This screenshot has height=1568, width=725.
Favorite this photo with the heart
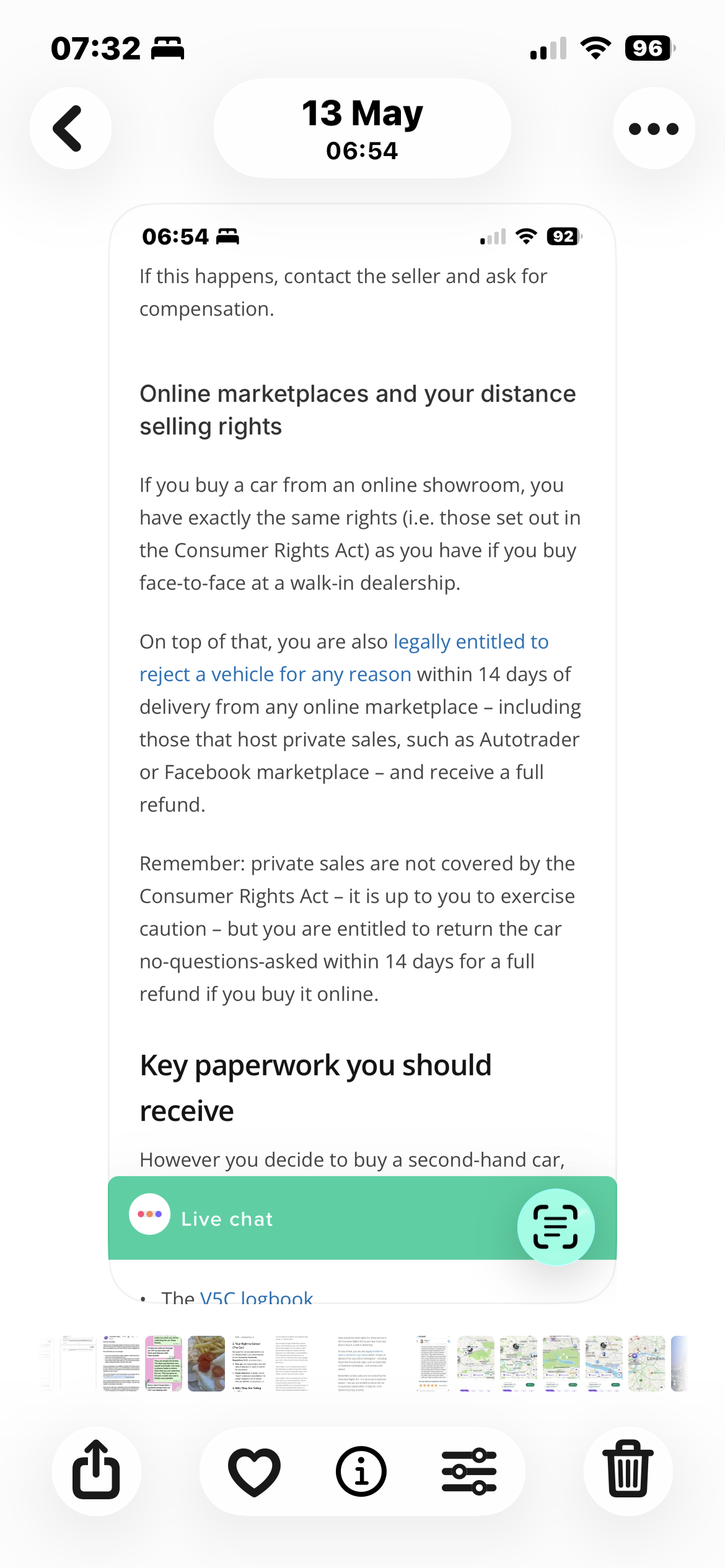(x=254, y=1471)
